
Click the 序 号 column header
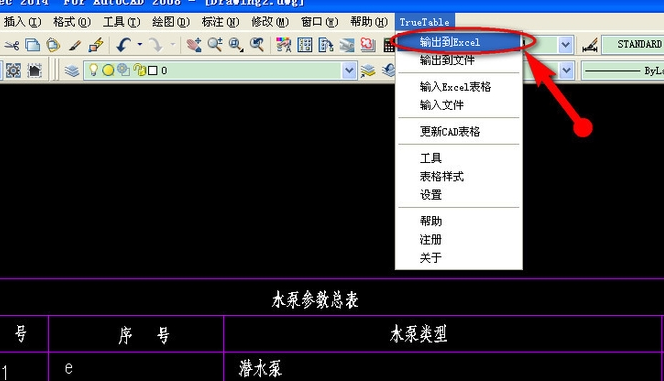pos(144,336)
